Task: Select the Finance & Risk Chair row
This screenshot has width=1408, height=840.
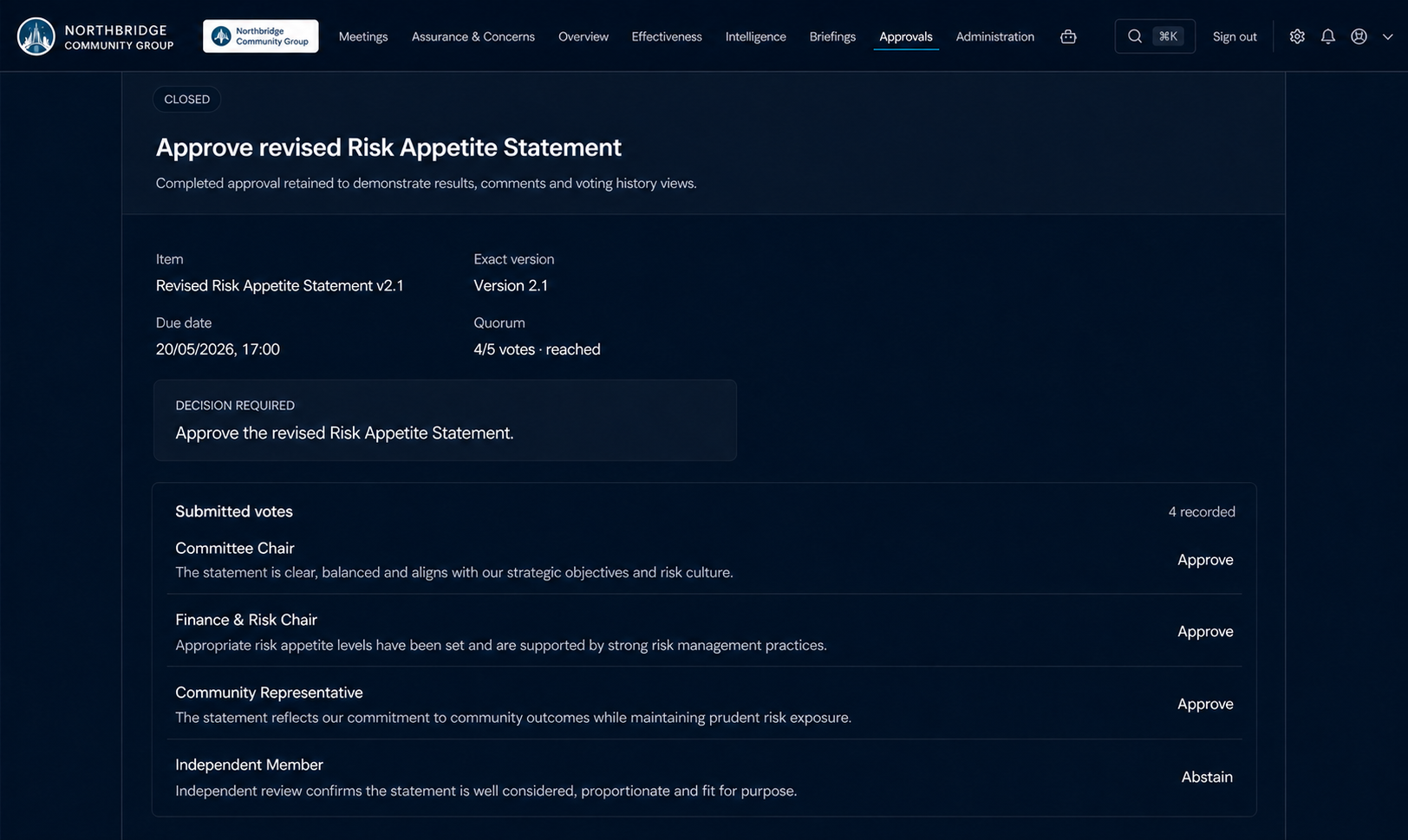Action: [x=704, y=631]
